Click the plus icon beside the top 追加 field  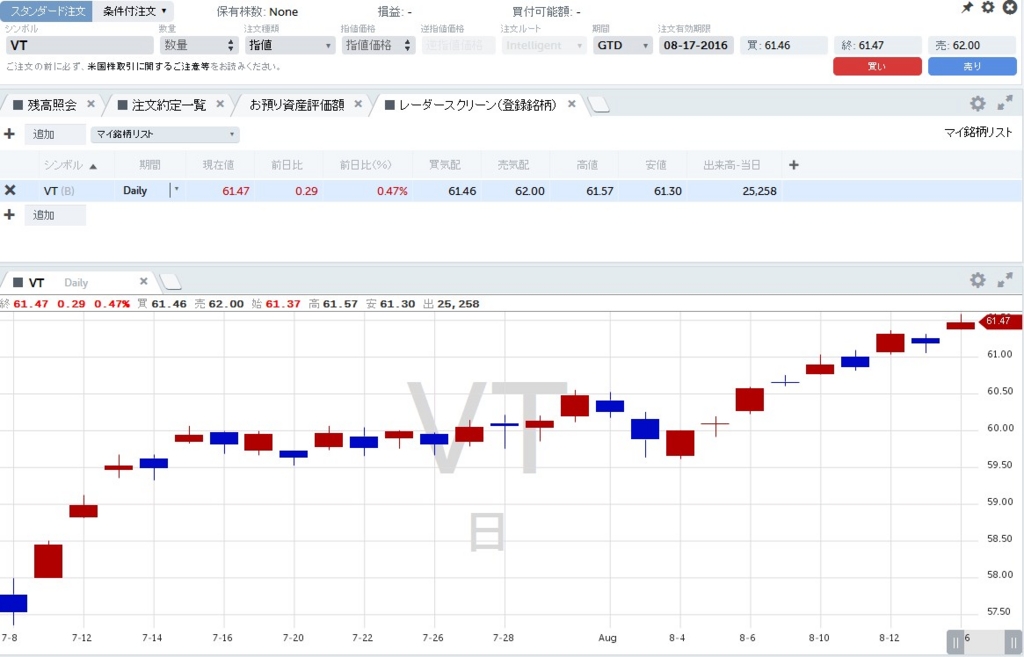point(9,134)
